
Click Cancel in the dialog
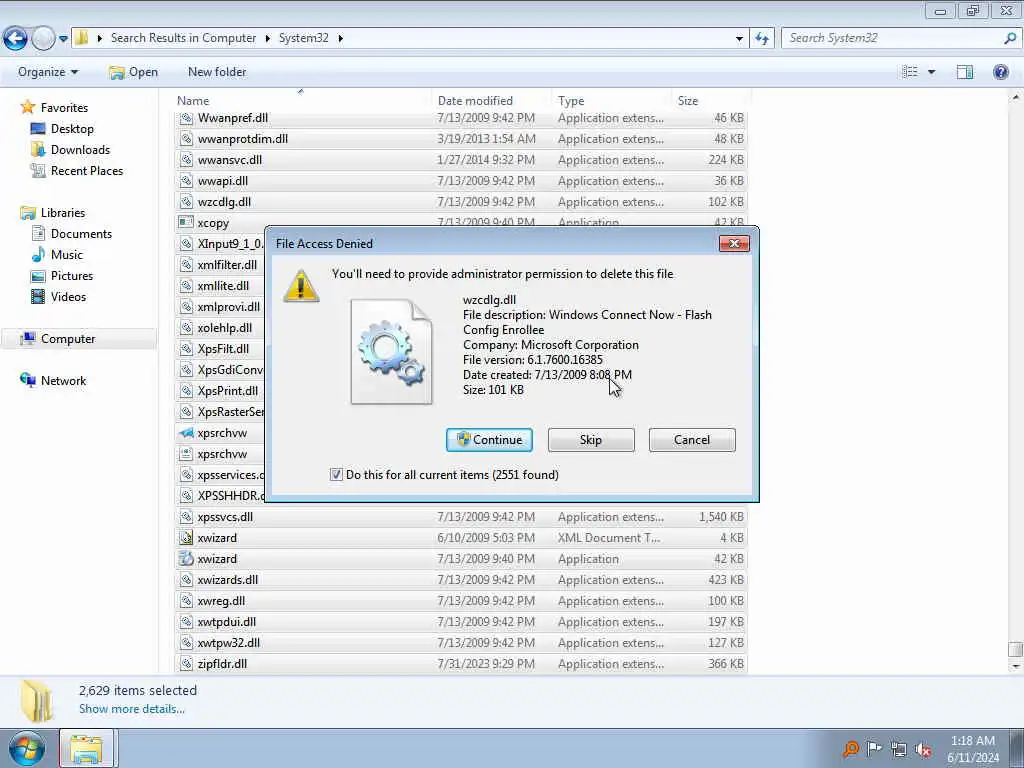click(692, 440)
